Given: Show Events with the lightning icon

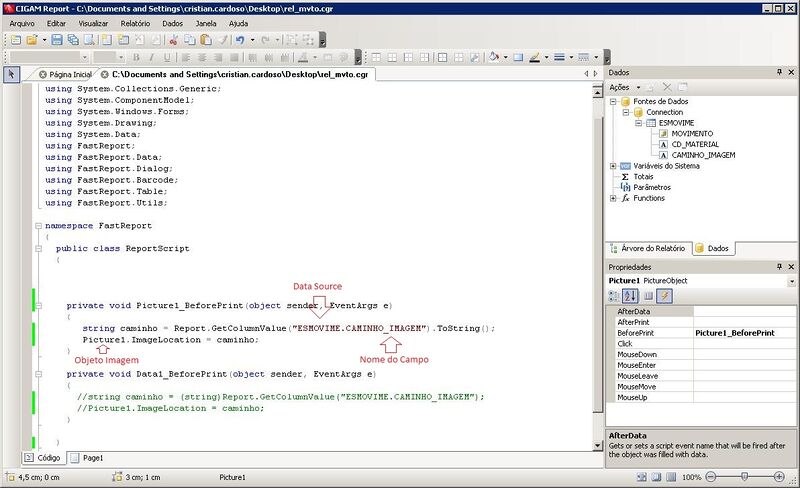Looking at the screenshot, I should [x=664, y=296].
